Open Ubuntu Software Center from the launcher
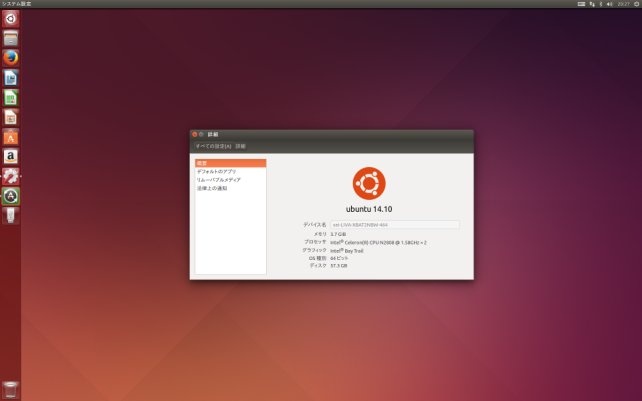The height and width of the screenshot is (401, 642). (x=11, y=137)
